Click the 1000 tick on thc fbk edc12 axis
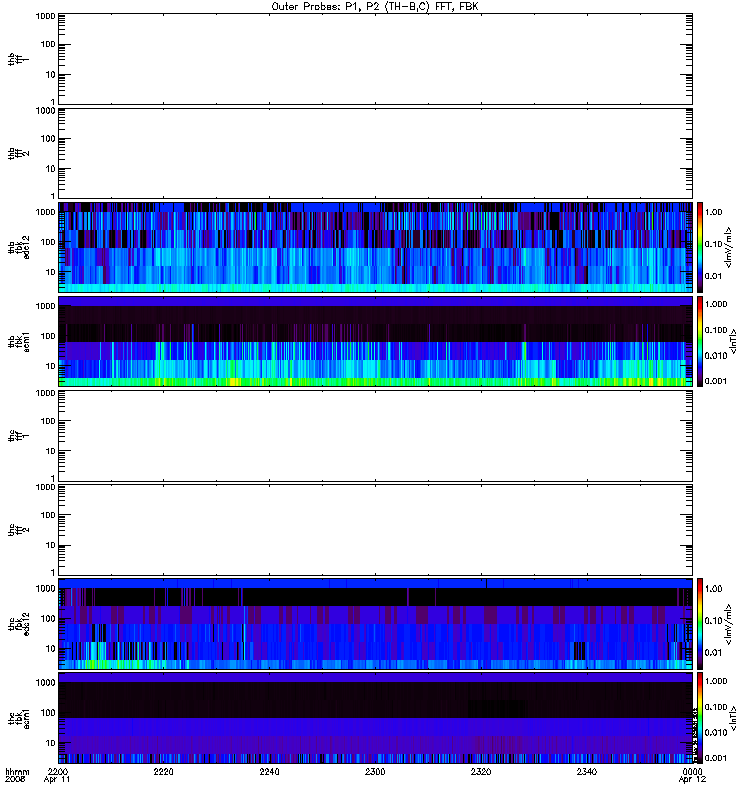Screen dimensions: 750x800 pyautogui.click(x=45, y=589)
